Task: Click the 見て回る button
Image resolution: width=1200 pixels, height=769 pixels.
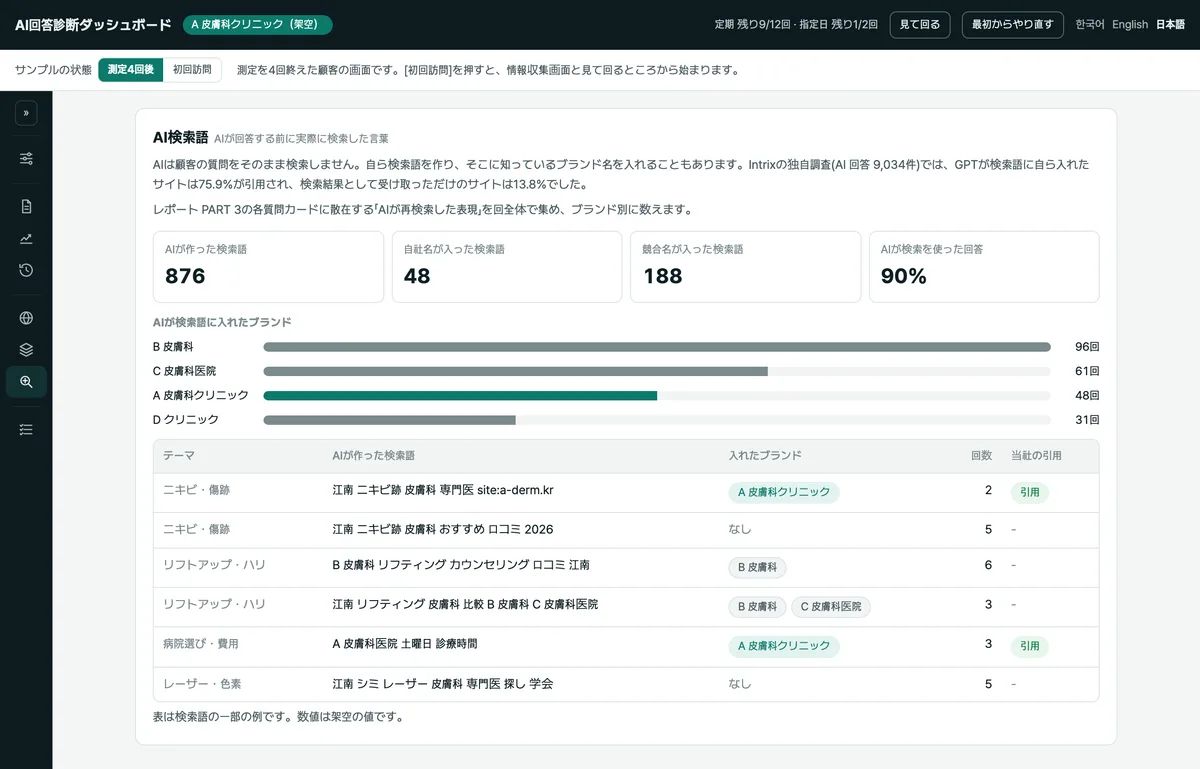Action: [919, 25]
